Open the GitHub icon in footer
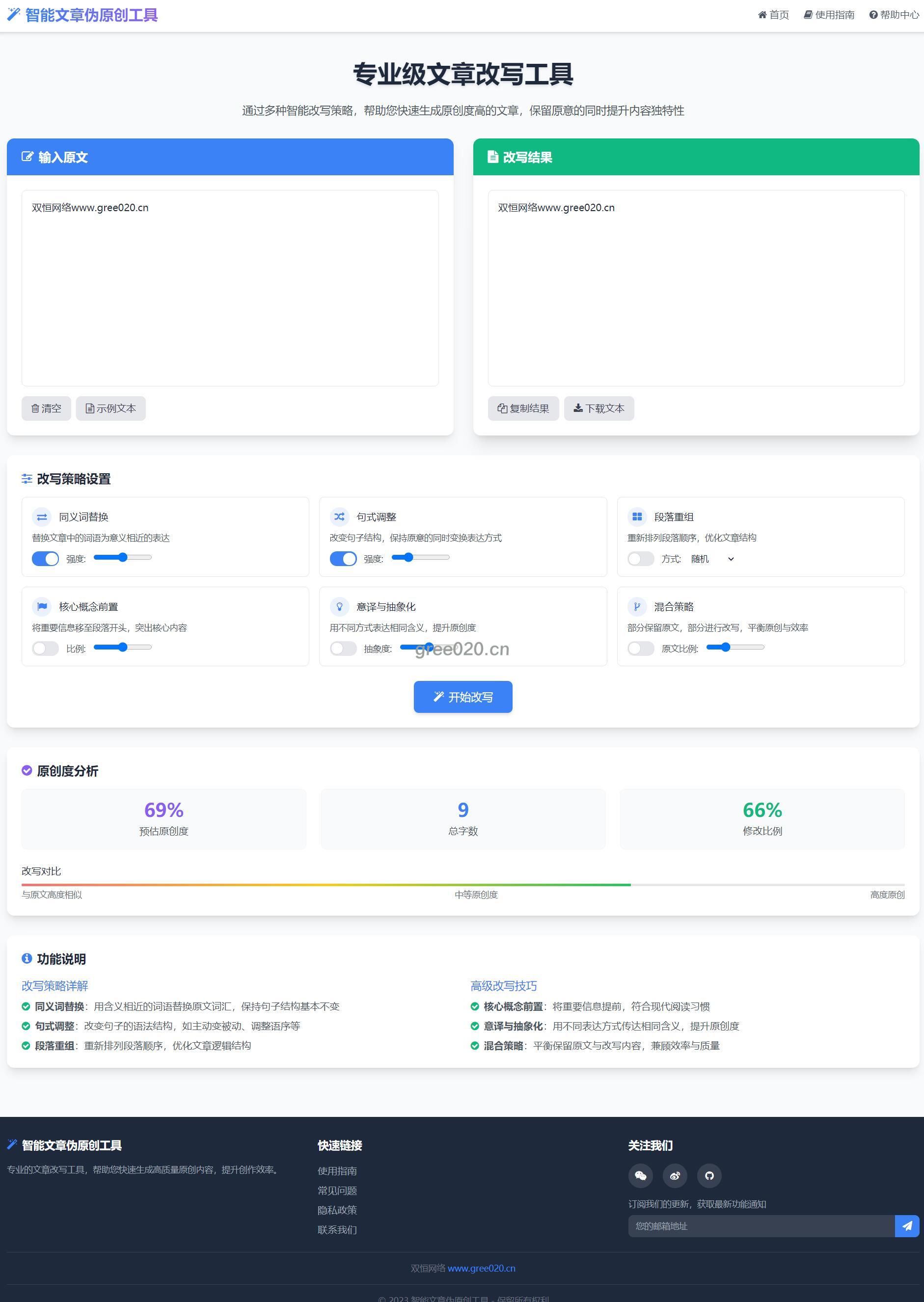Screen dimensions: 924x1302 [x=709, y=1175]
